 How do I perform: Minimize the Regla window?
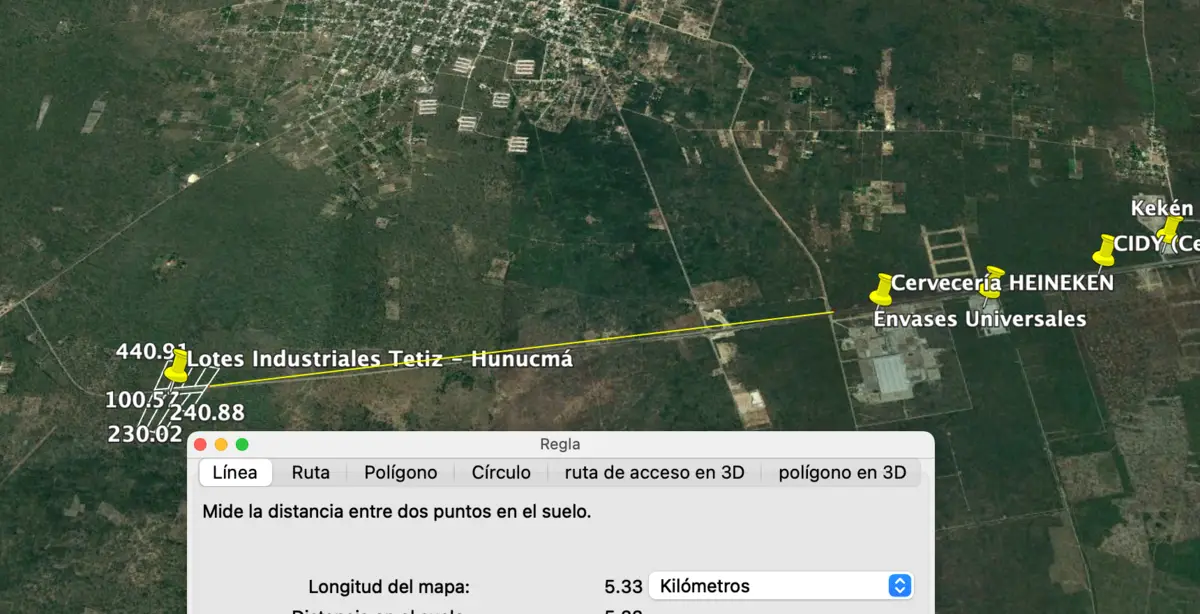(x=221, y=444)
